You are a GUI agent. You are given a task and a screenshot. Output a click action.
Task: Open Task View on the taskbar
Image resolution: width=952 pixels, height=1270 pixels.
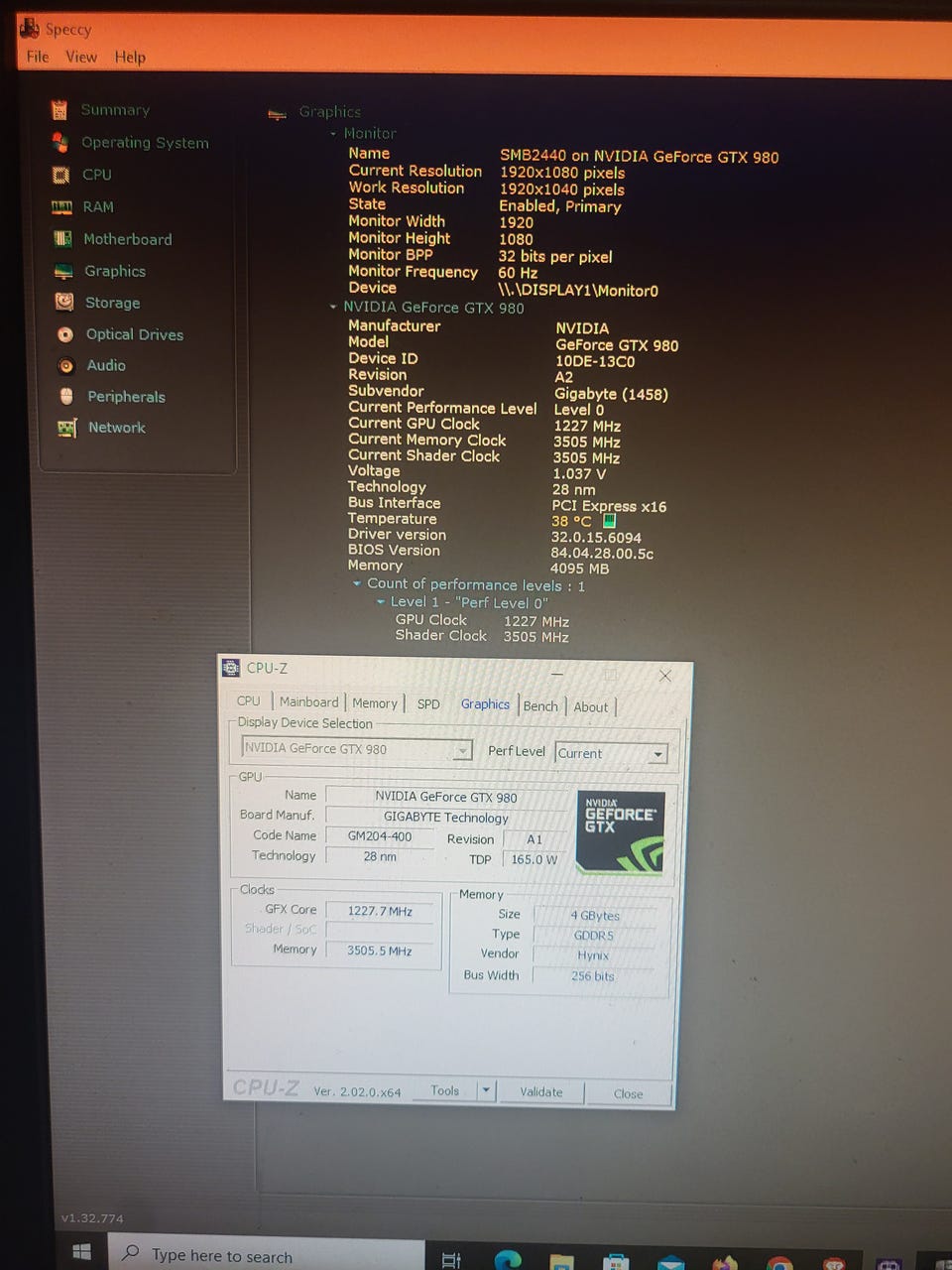coord(450,1258)
